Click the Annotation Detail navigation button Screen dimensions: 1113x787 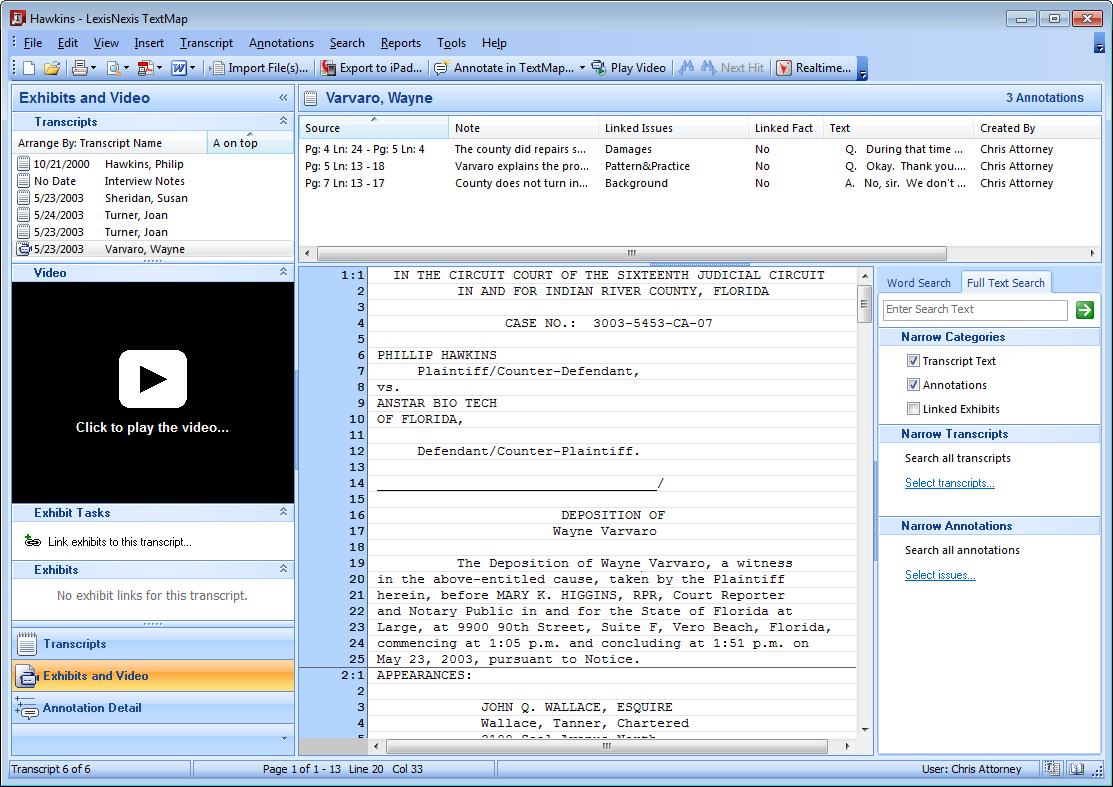(x=153, y=708)
